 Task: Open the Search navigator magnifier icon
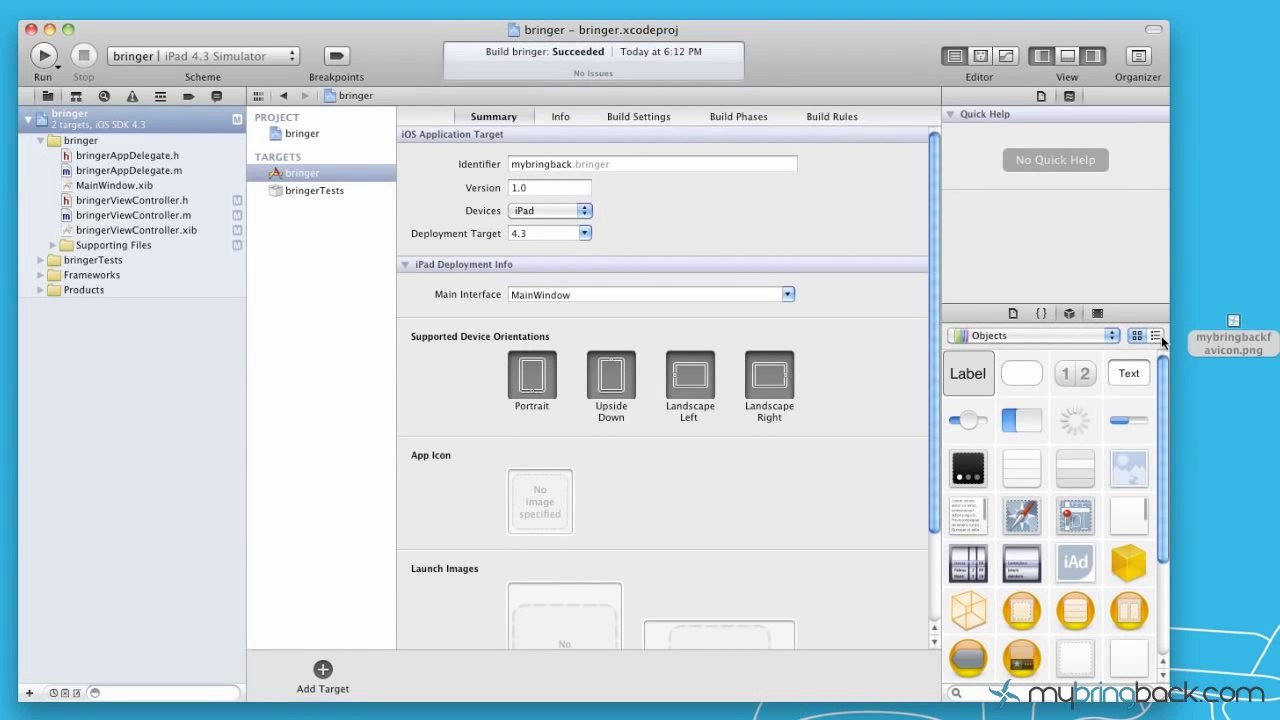coord(103,96)
